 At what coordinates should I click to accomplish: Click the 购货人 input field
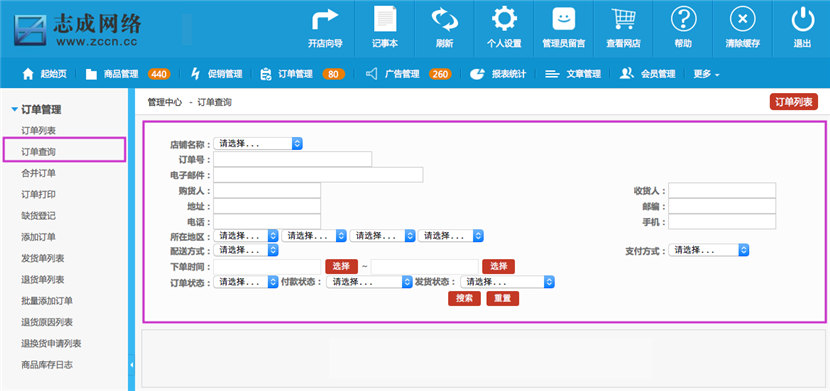267,190
